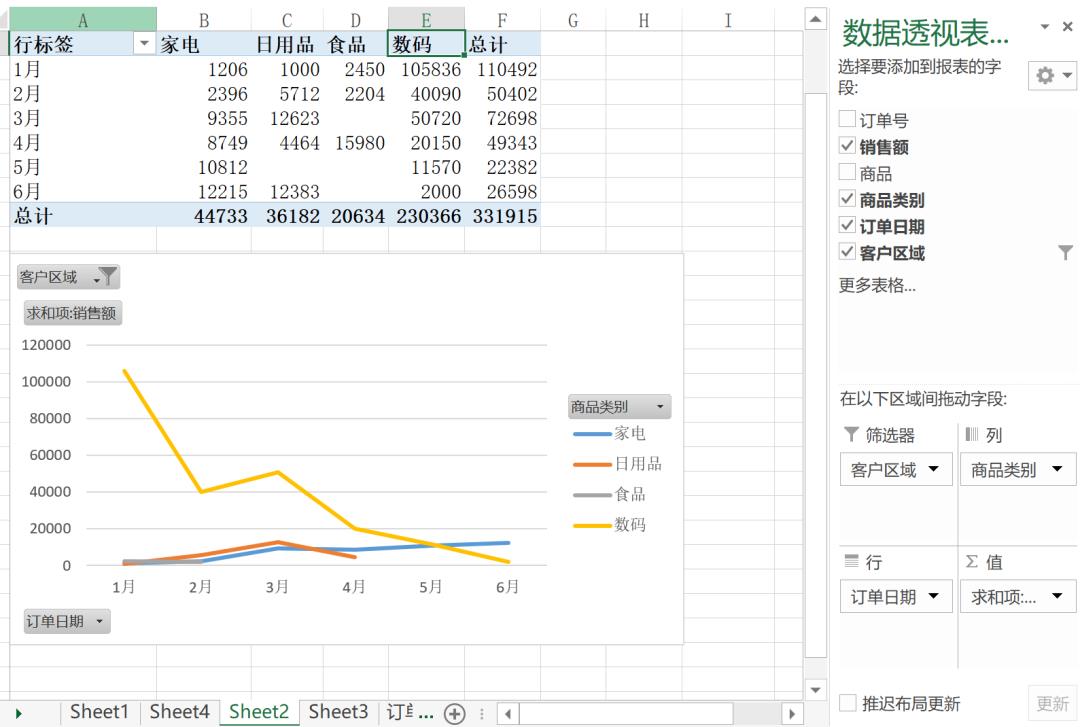
Task: Click the vertical scrollbar up arrow
Action: click(x=816, y=20)
